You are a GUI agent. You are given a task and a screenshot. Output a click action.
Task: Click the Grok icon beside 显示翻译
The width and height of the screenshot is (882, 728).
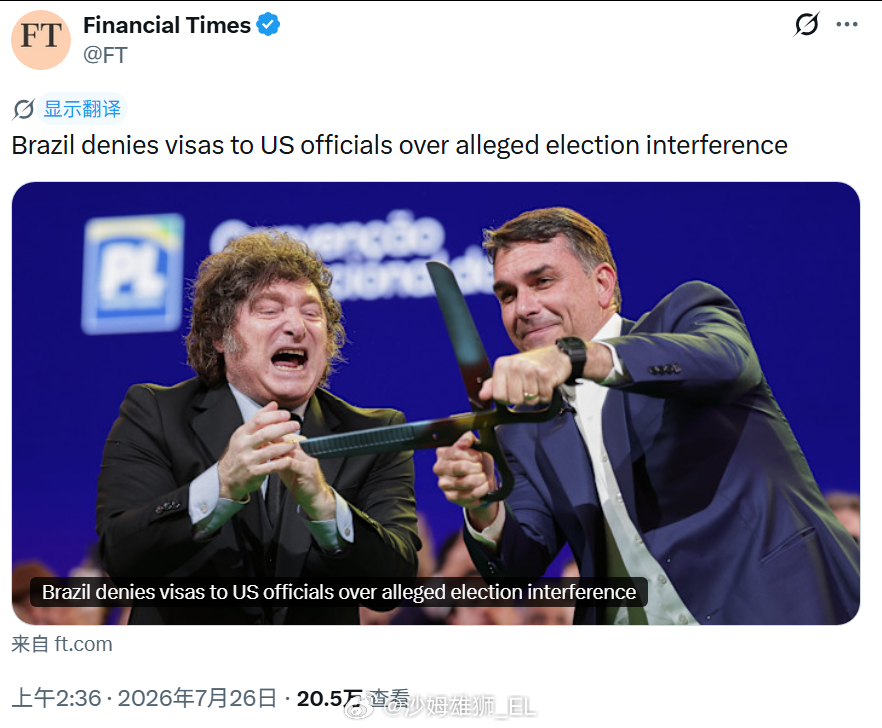pos(24,109)
